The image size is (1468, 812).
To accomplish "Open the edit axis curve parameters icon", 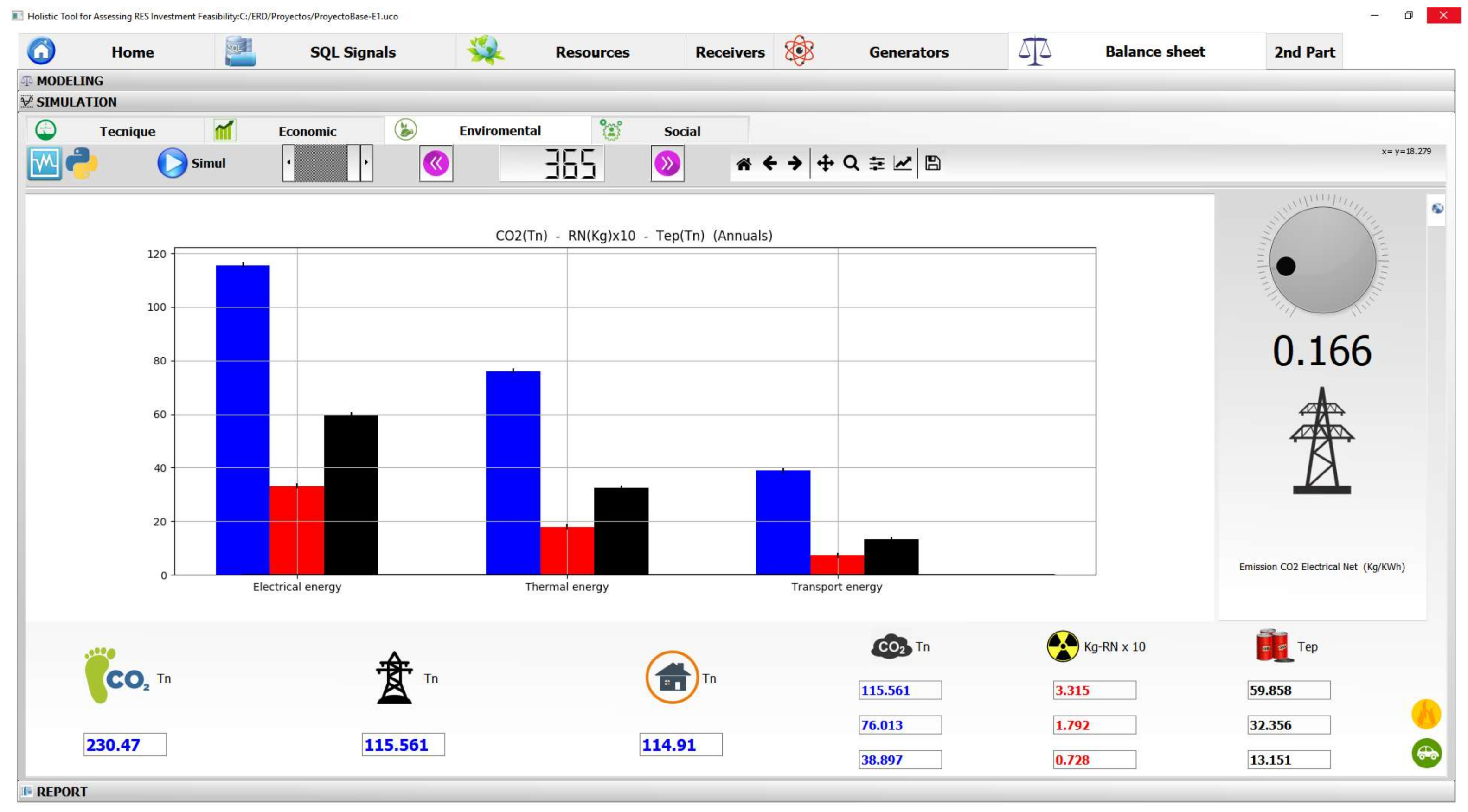I will tap(903, 164).
